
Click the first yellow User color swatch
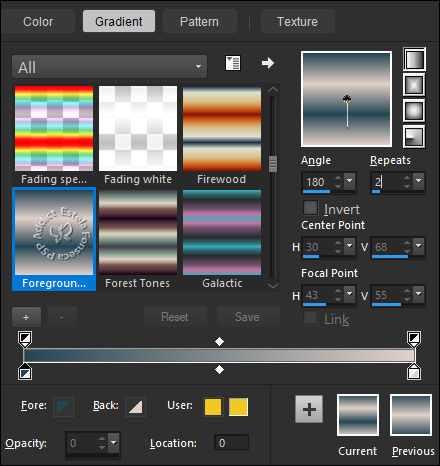pyautogui.click(x=213, y=407)
